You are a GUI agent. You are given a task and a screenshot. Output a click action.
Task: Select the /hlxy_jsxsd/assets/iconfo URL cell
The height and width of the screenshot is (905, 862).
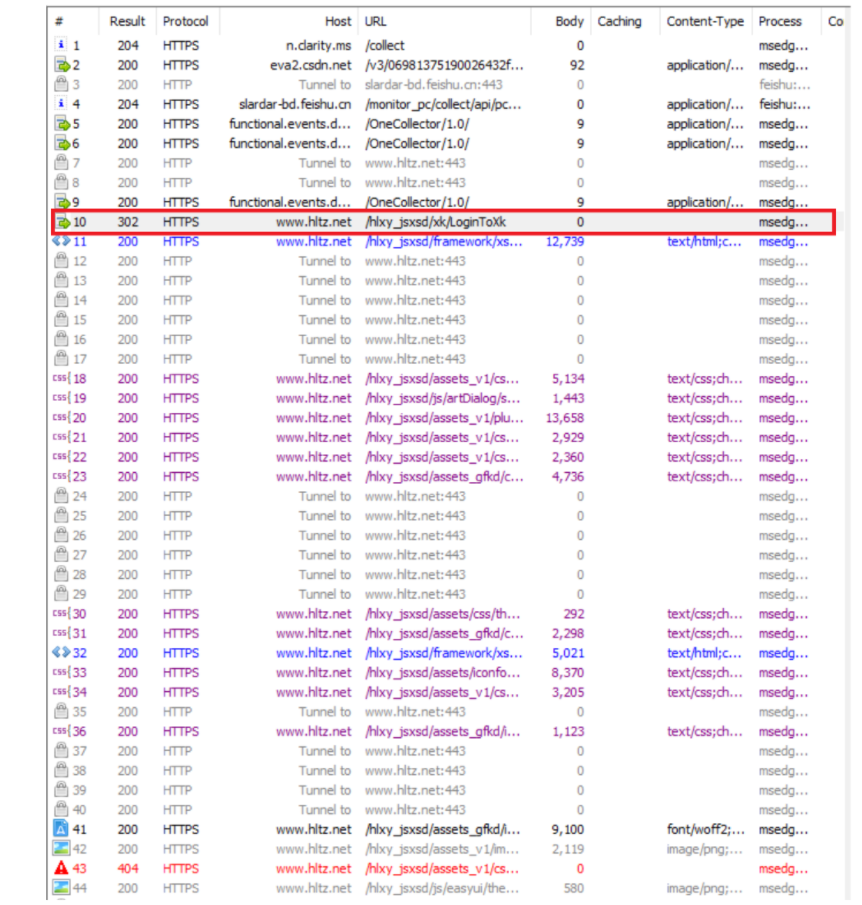click(x=442, y=673)
